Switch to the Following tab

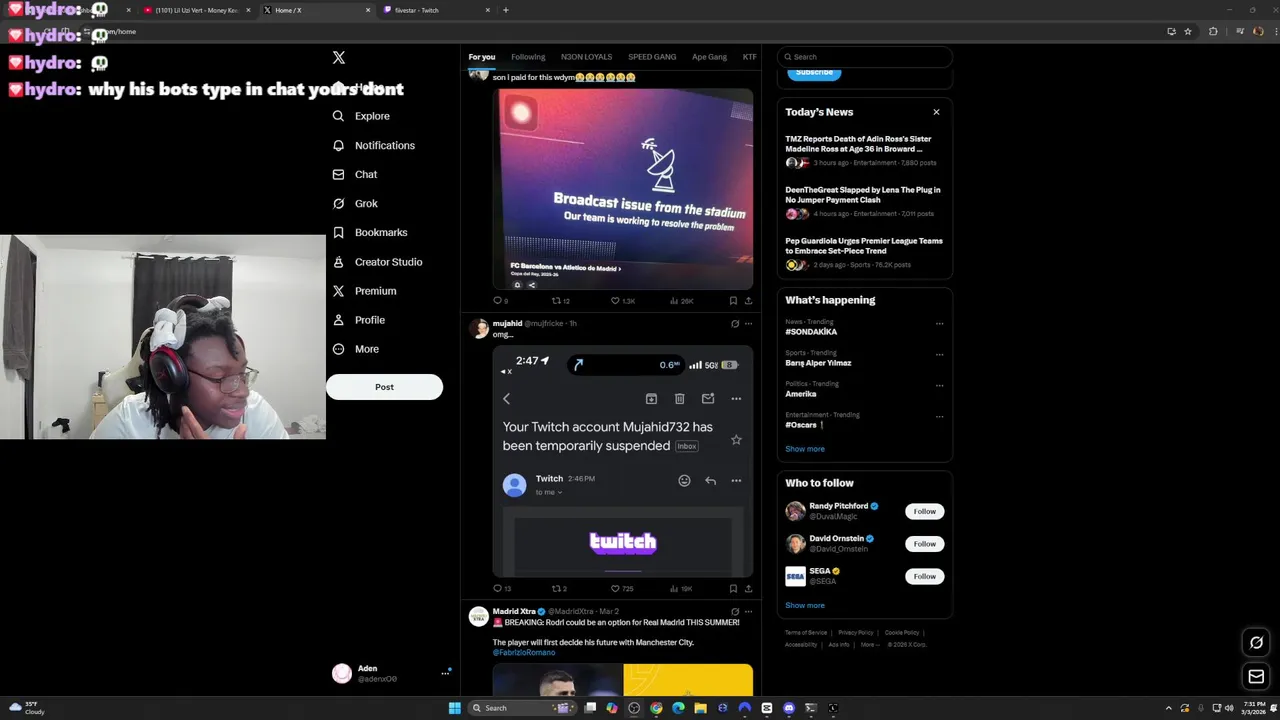pyautogui.click(x=528, y=57)
